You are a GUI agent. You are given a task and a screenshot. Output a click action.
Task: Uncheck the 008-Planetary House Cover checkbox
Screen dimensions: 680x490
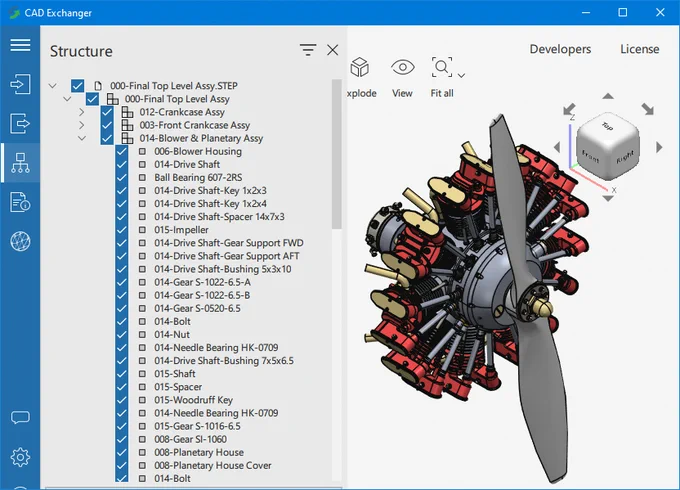122,465
